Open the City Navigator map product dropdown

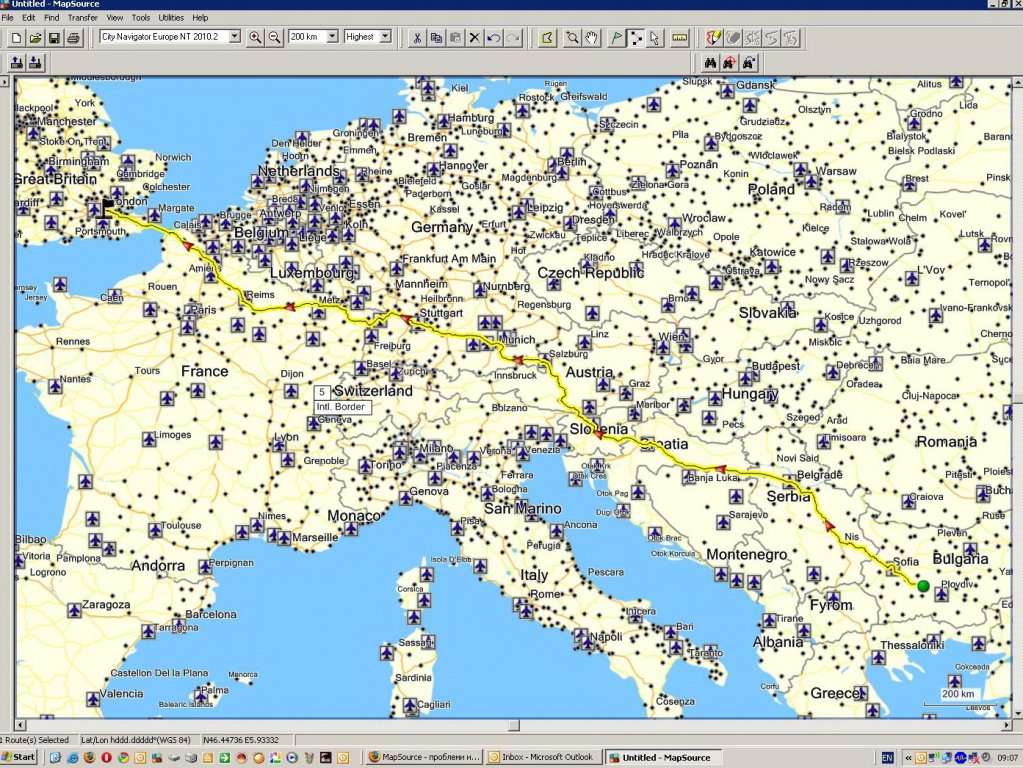coord(235,37)
